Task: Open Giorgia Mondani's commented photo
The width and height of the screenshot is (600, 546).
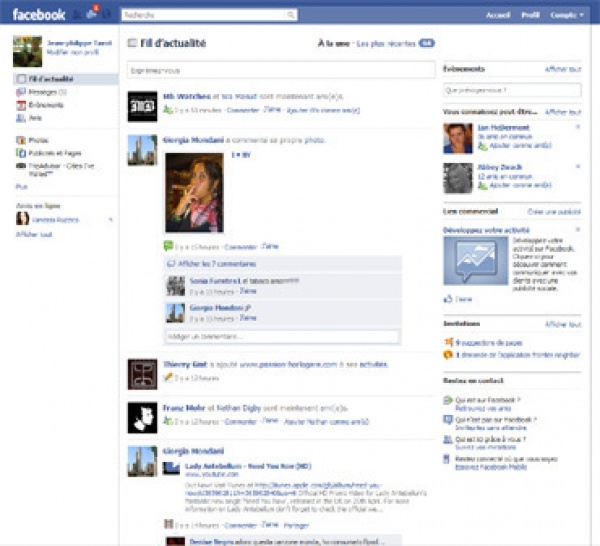Action: pos(194,192)
